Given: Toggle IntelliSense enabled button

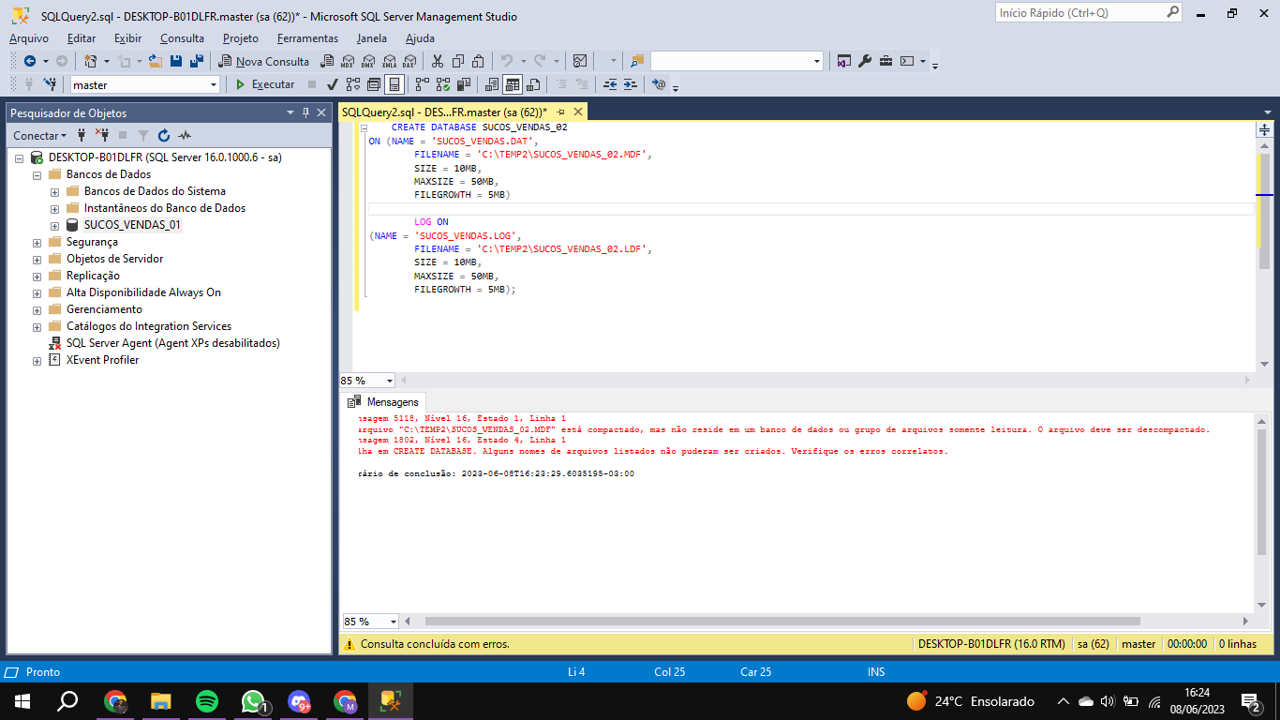Looking at the screenshot, I should click(394, 85).
